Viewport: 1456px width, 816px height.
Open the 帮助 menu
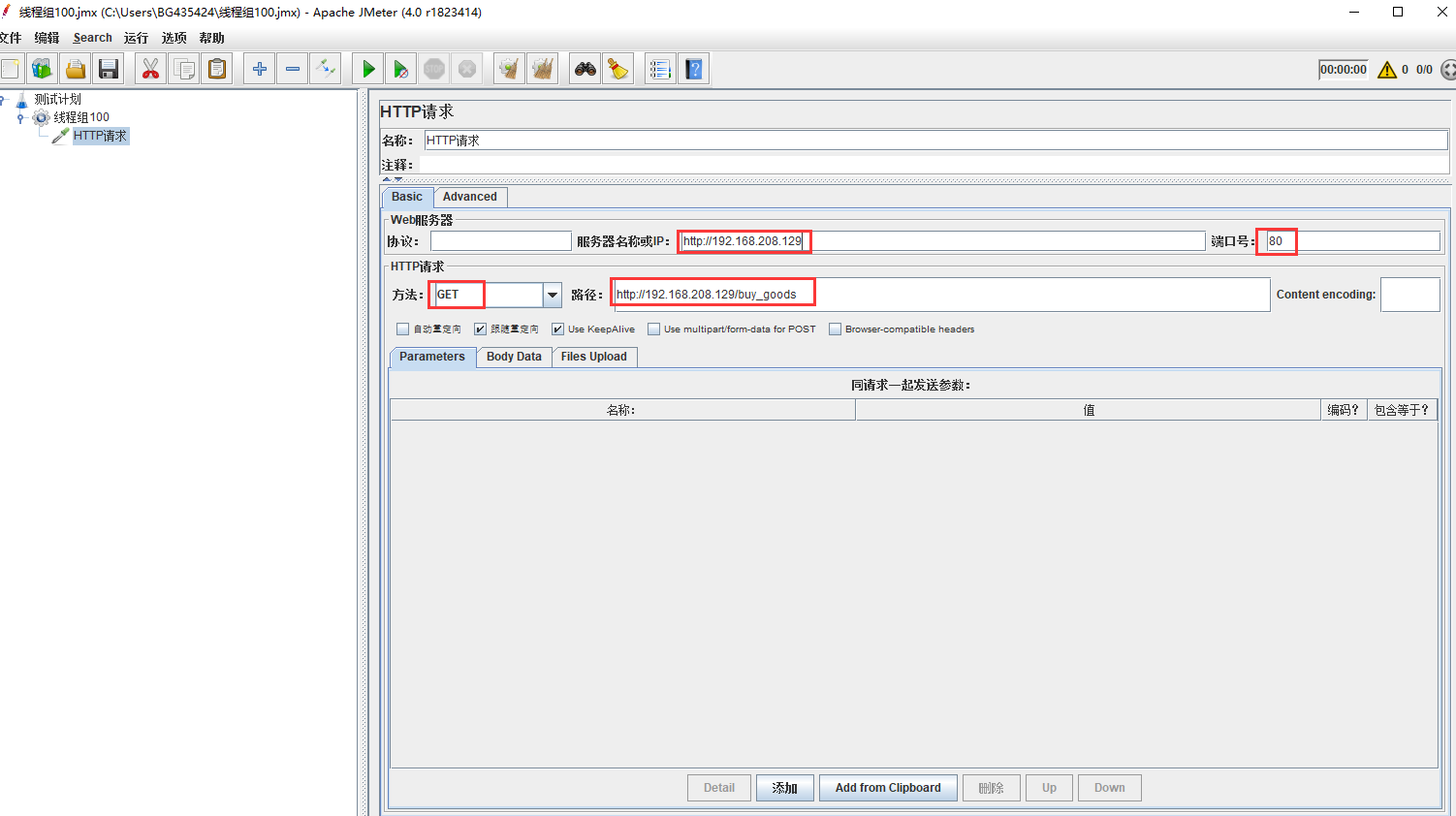click(211, 38)
